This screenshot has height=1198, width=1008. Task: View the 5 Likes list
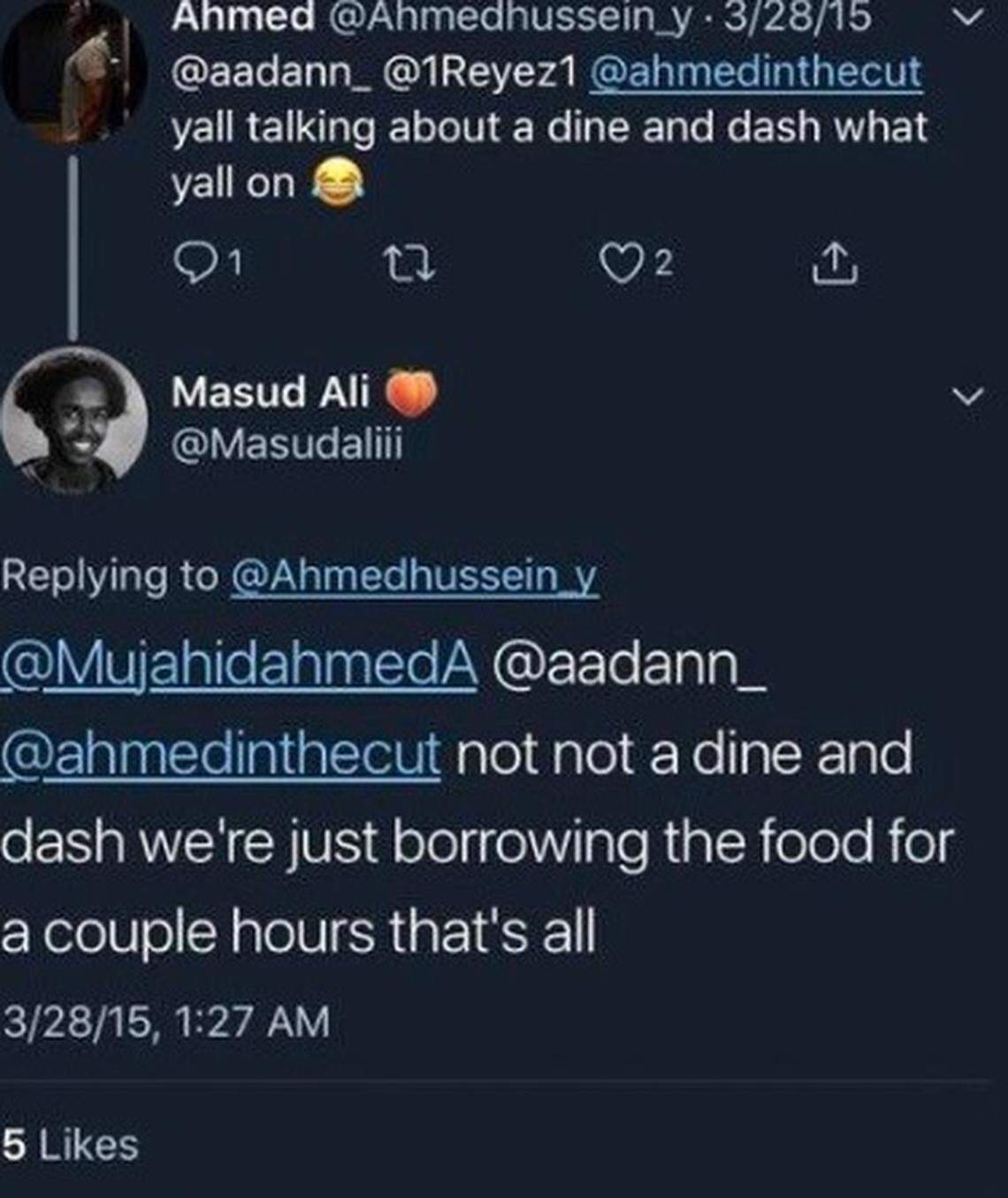pyautogui.click(x=70, y=1145)
